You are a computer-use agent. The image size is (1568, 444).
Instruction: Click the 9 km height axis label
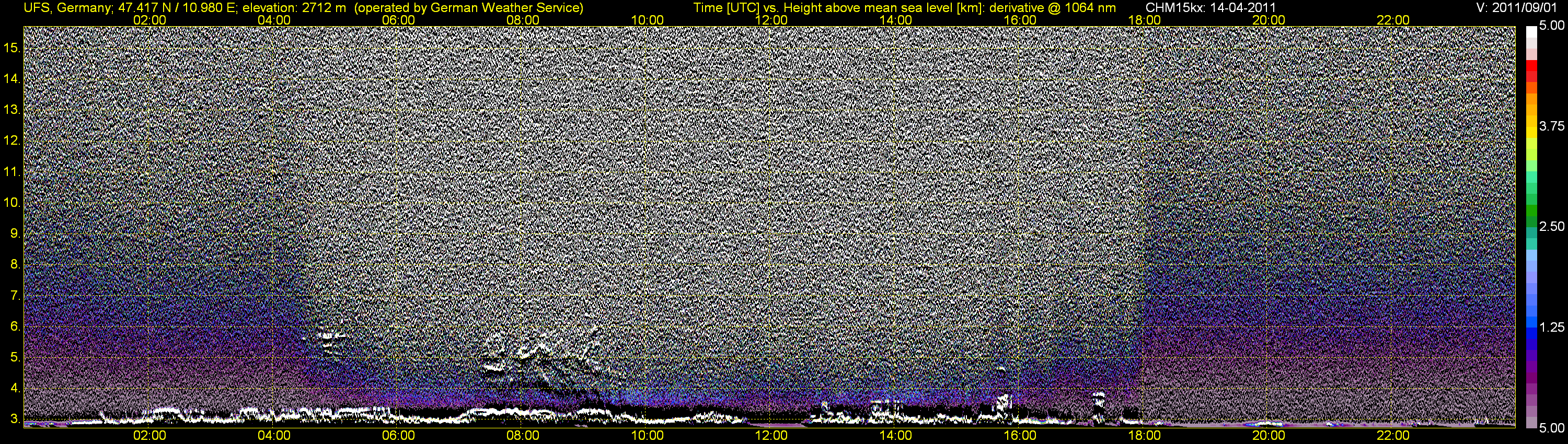pyautogui.click(x=15, y=233)
